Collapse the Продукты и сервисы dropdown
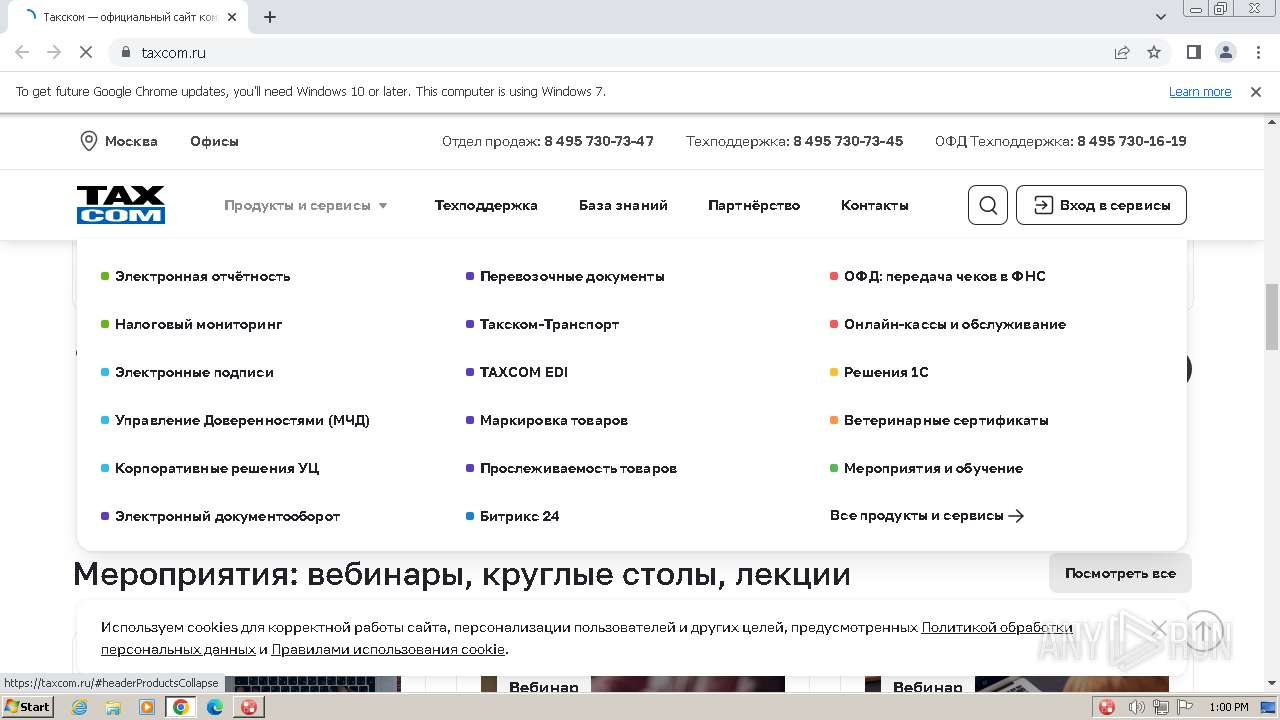Screen dimensions: 1280x720 click(x=306, y=205)
